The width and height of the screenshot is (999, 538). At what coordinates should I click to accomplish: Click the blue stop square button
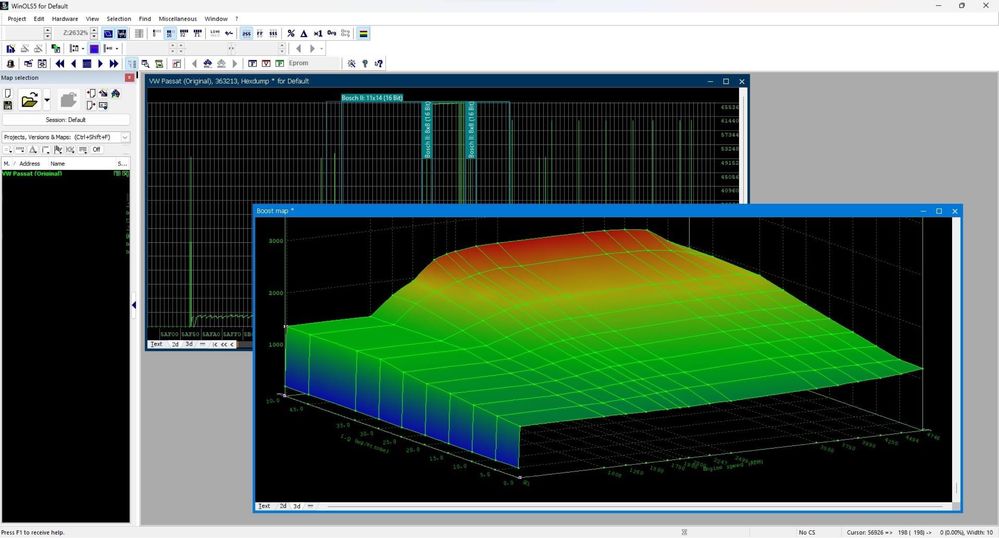87,64
